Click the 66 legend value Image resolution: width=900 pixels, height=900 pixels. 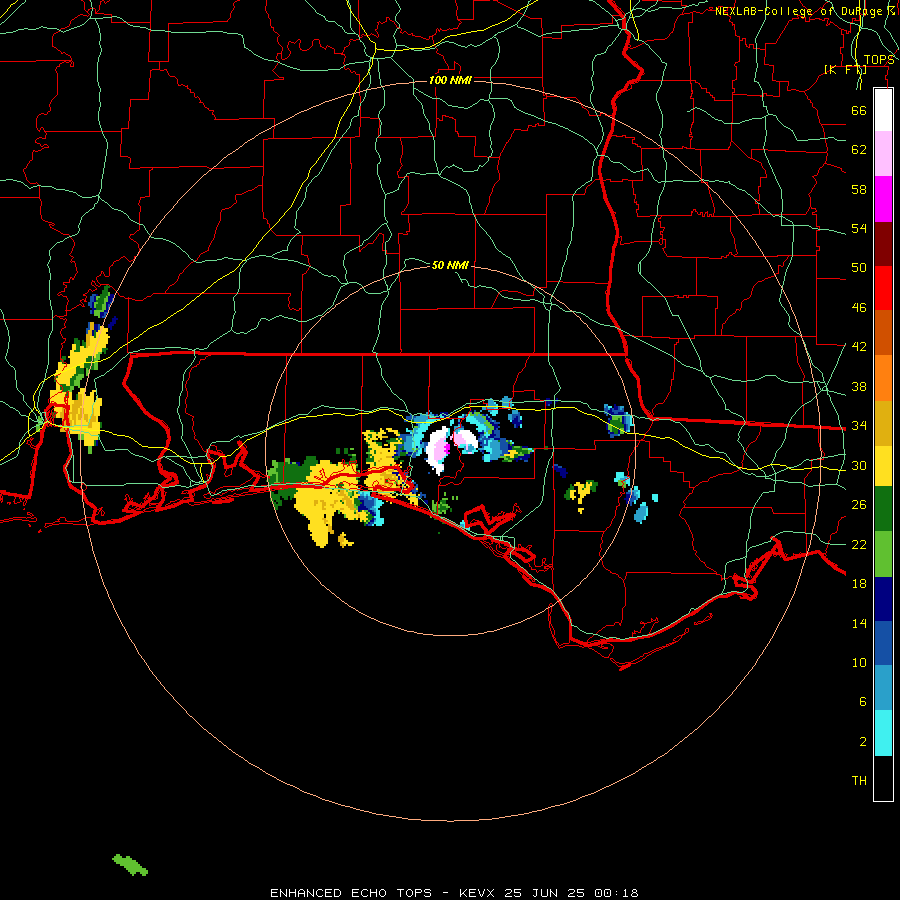pyautogui.click(x=859, y=110)
